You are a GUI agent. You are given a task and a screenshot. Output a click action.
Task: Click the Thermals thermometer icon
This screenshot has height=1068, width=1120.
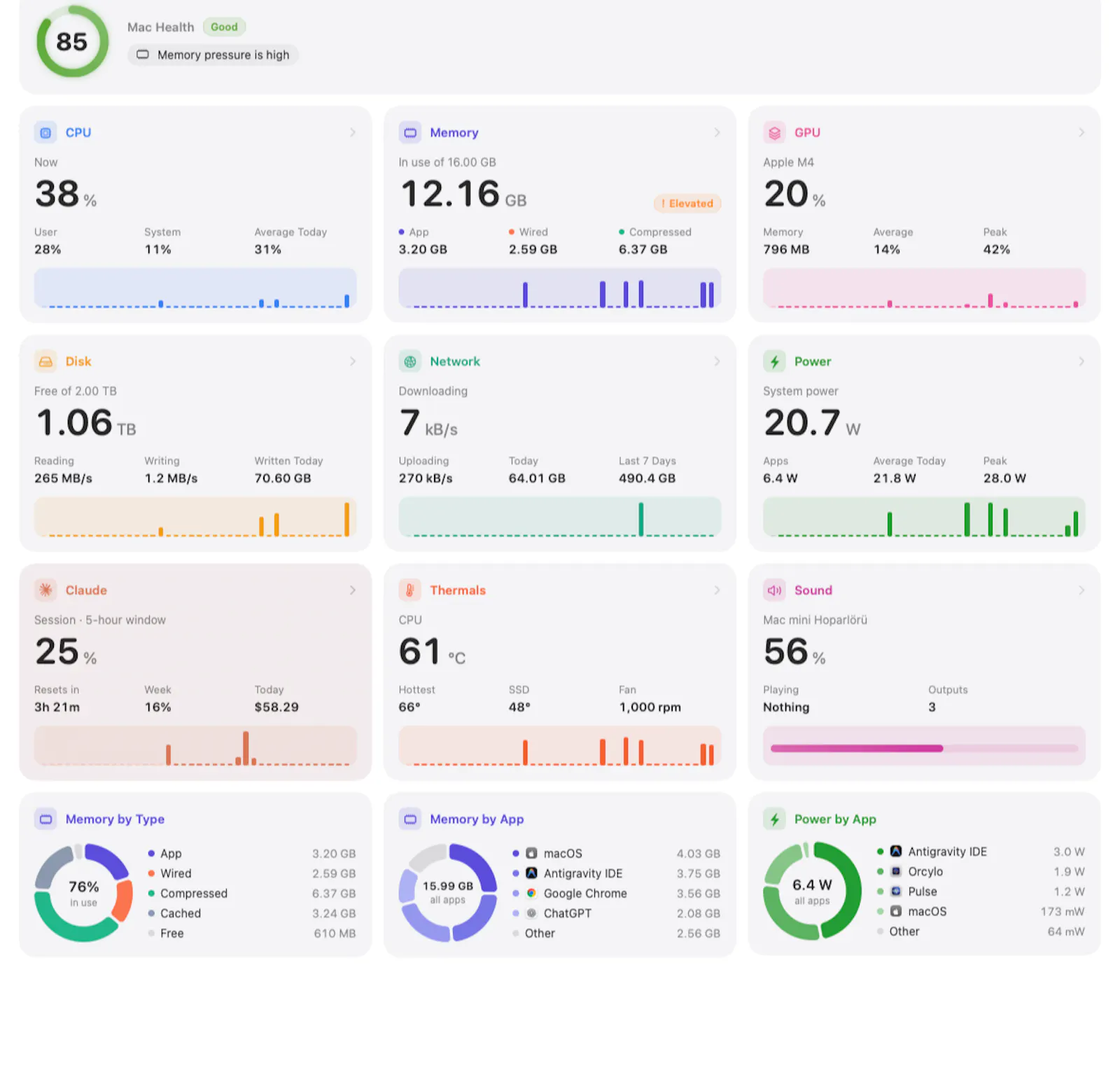coord(410,590)
